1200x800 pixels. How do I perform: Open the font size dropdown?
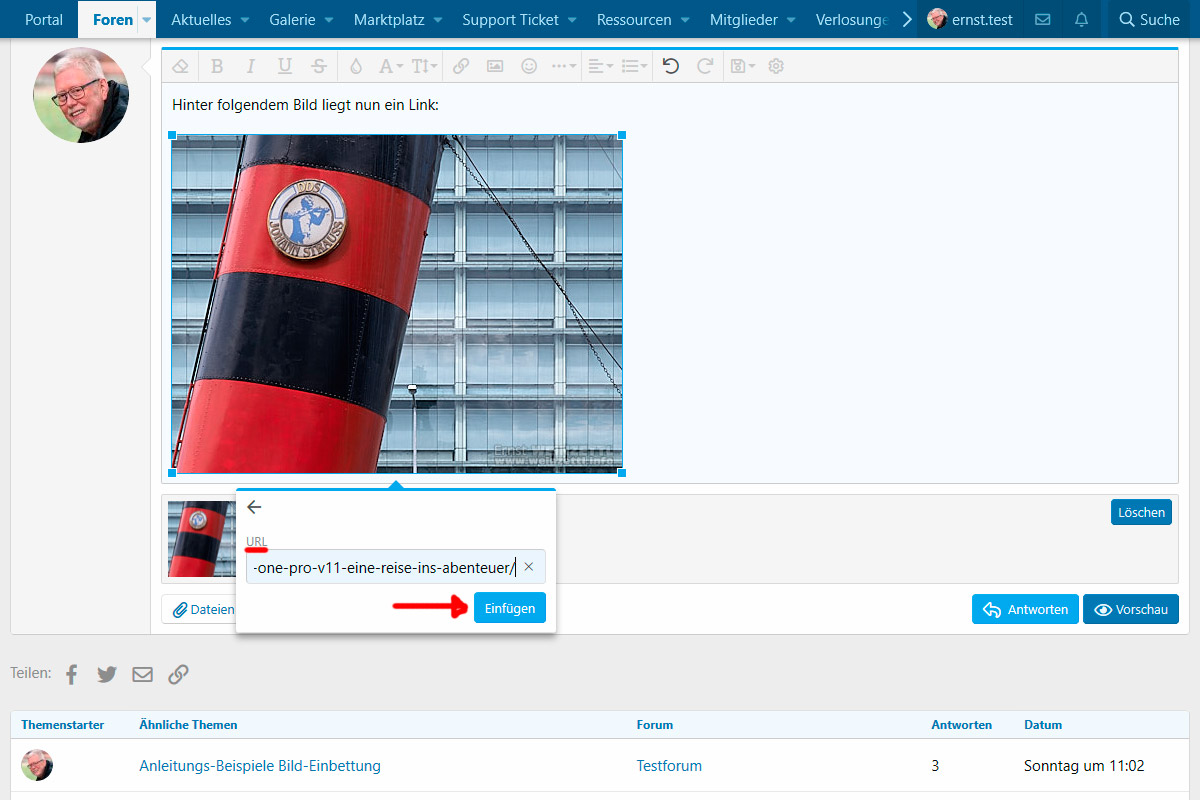pos(424,66)
